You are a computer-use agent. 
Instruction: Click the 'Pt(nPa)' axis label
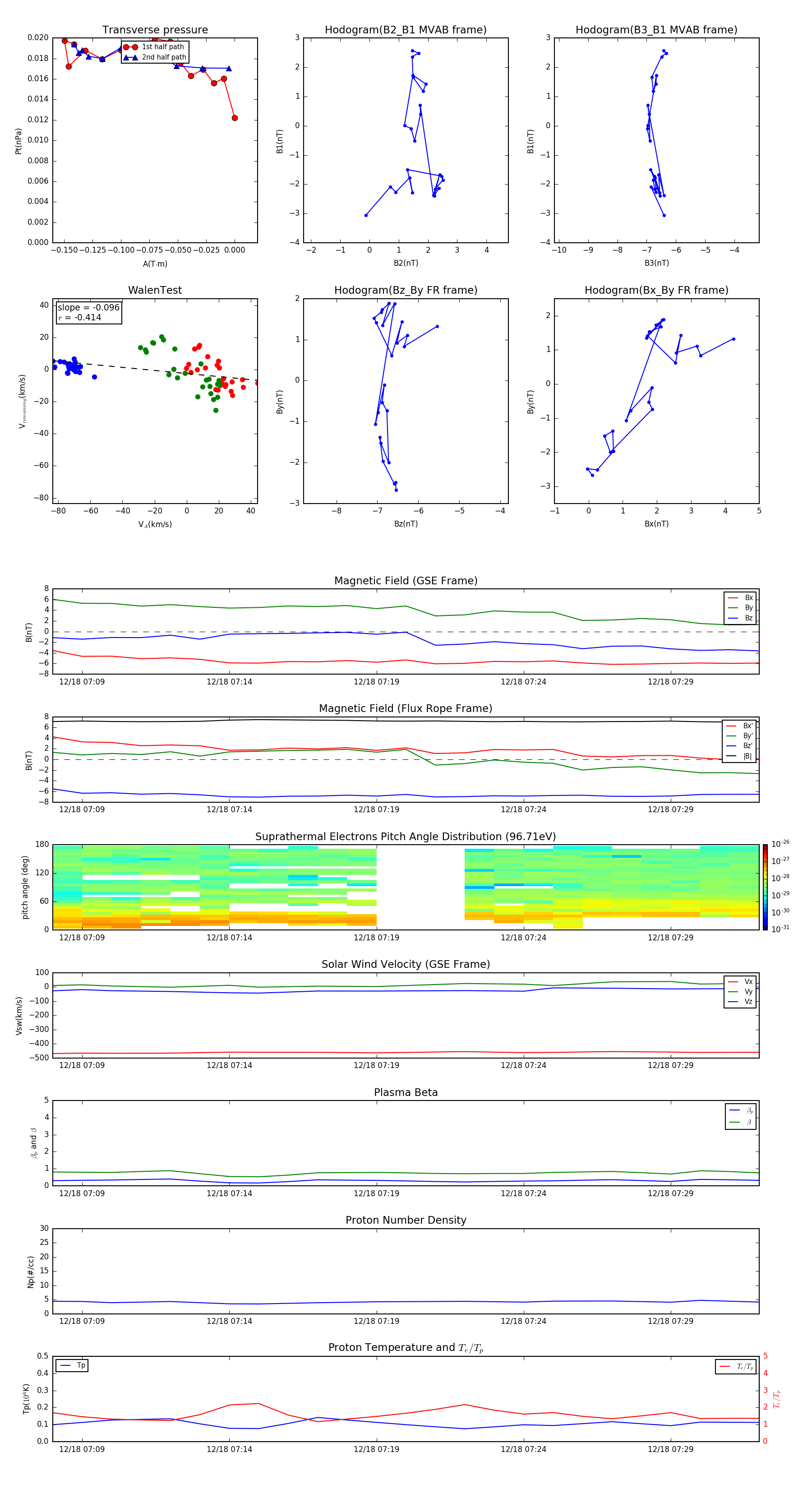pyautogui.click(x=18, y=140)
